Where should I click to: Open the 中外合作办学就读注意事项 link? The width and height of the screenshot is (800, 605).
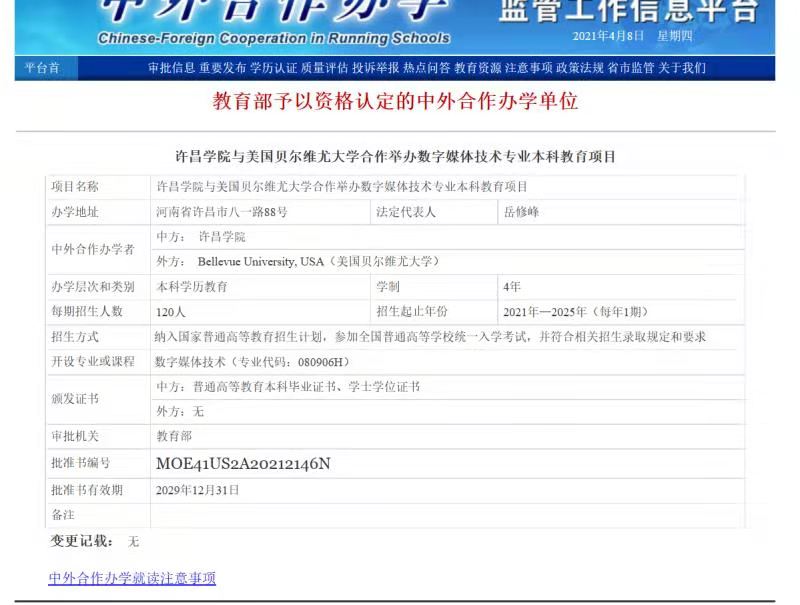point(132,578)
